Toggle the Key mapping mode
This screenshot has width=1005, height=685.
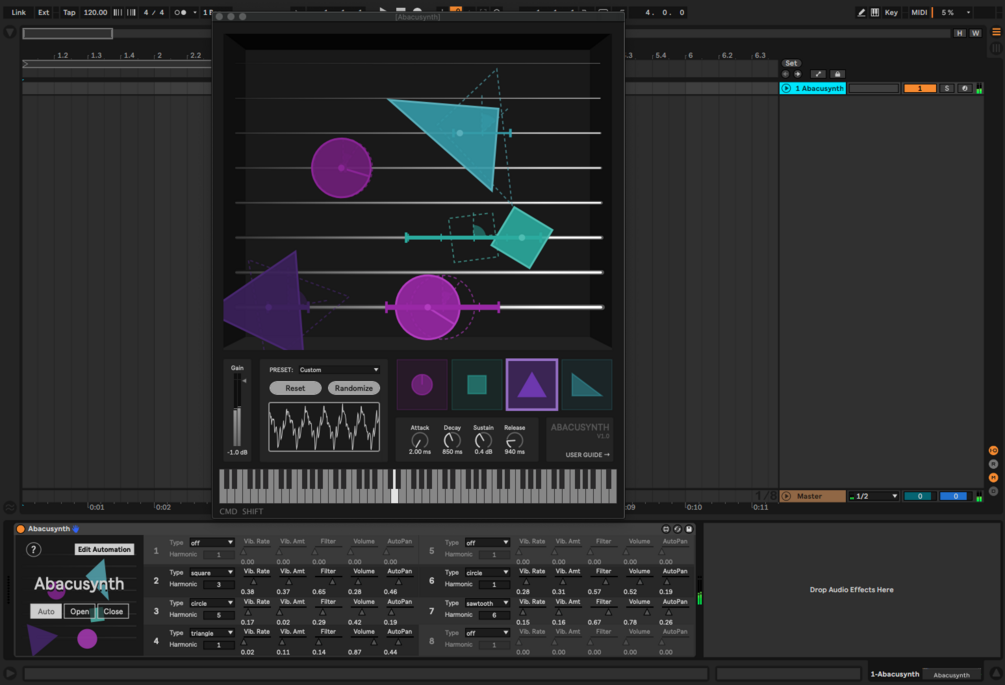[x=891, y=12]
